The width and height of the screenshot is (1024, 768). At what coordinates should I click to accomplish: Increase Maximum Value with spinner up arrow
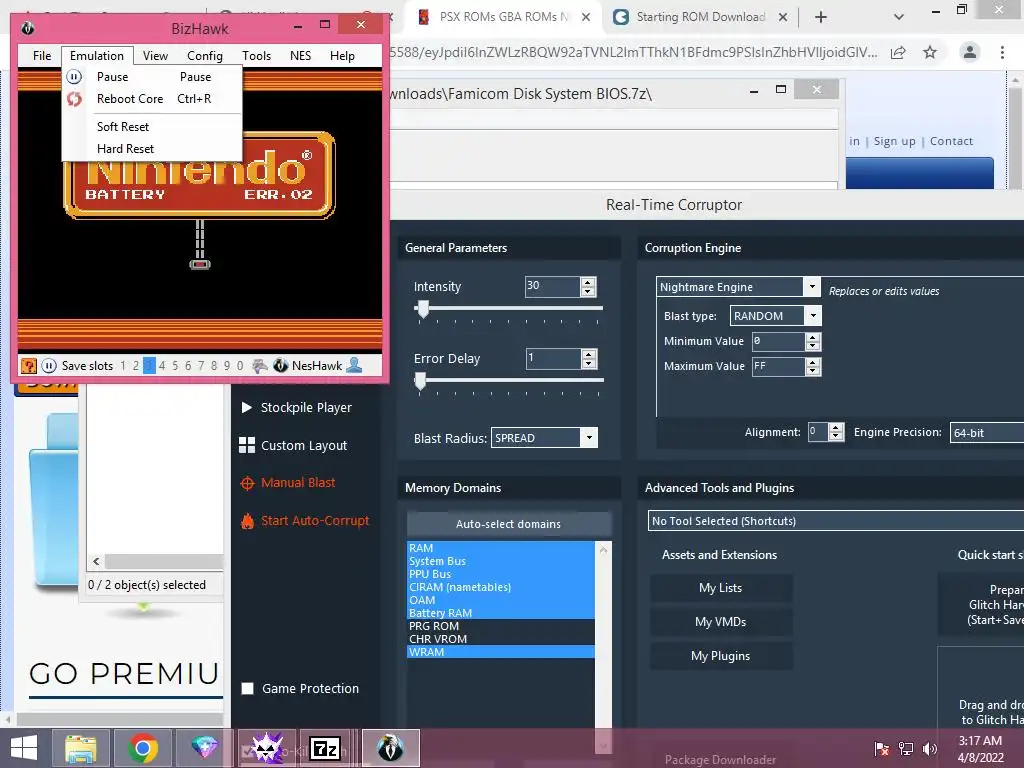(x=813, y=362)
